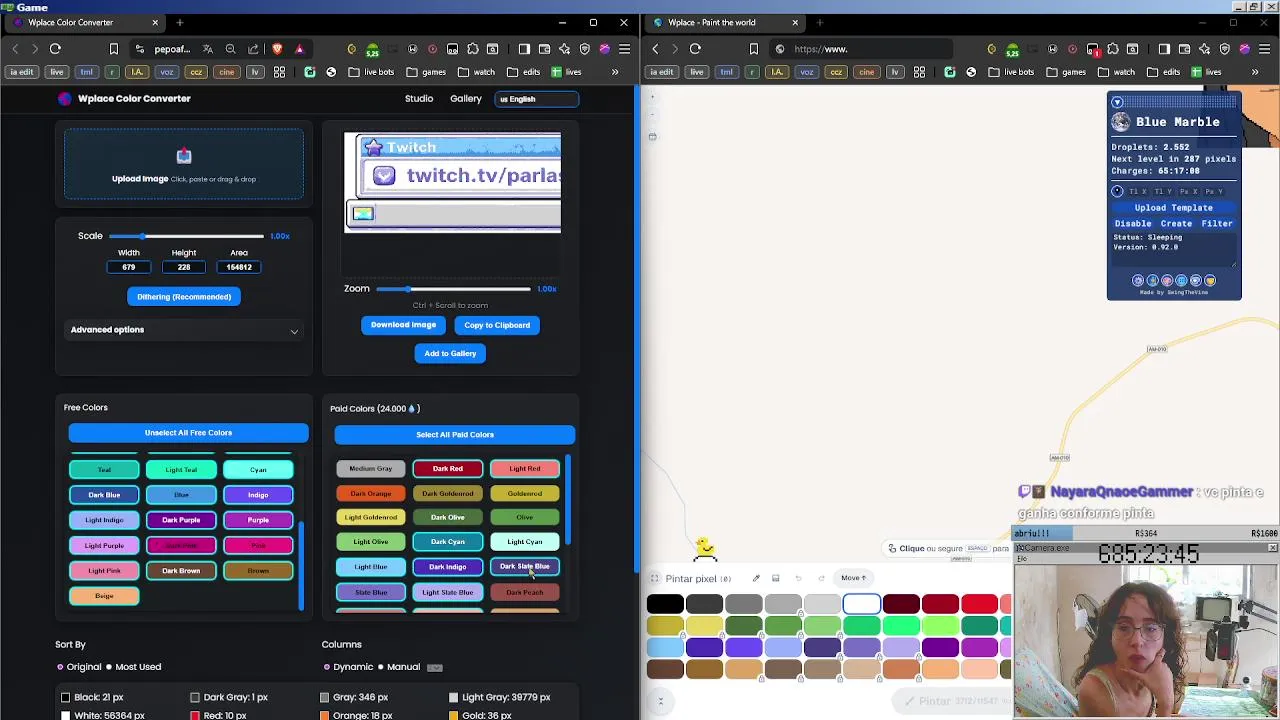Toggle the Dark Blue free color
The image size is (1280, 720).
pos(104,495)
